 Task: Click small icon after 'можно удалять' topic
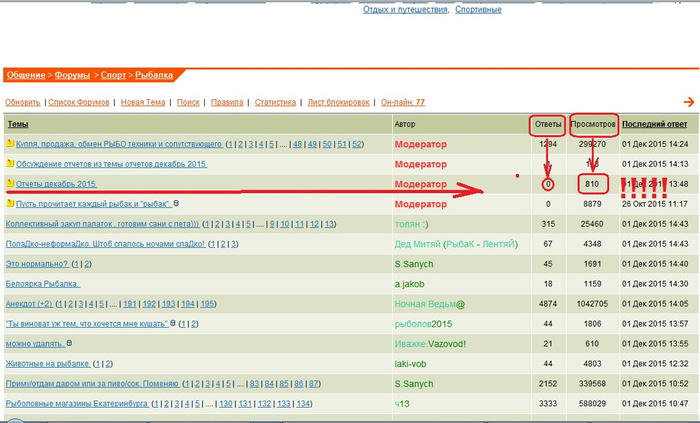pyautogui.click(x=66, y=343)
